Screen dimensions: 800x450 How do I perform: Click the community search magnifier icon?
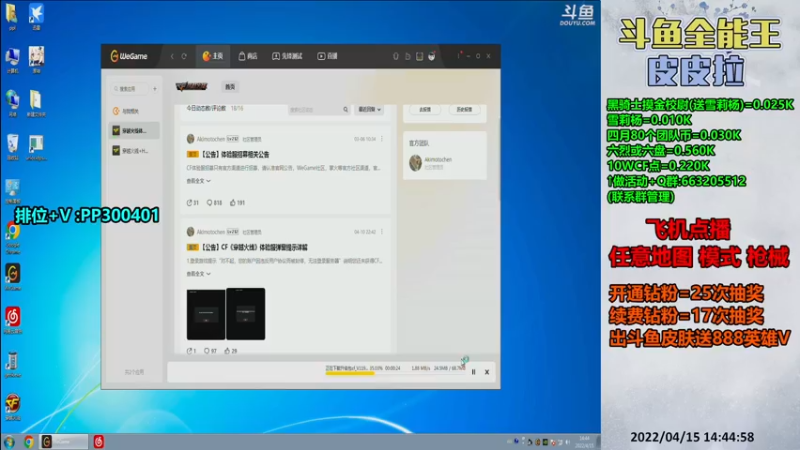click(x=345, y=109)
